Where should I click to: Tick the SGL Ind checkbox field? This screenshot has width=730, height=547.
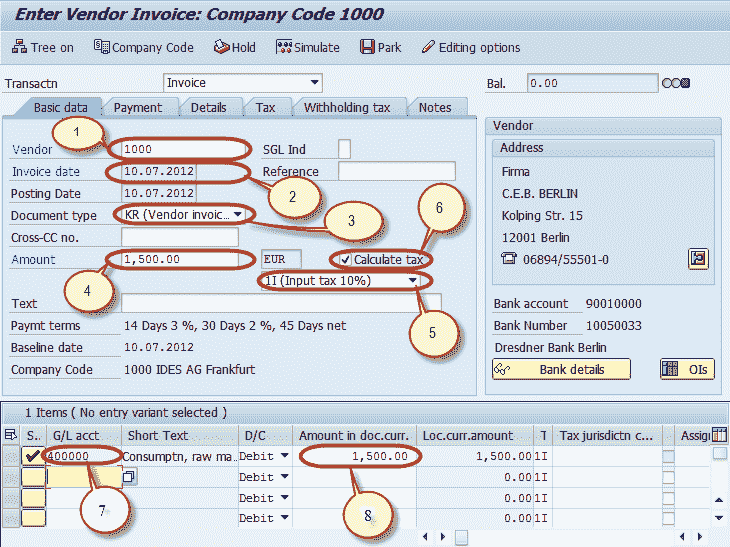pos(345,149)
